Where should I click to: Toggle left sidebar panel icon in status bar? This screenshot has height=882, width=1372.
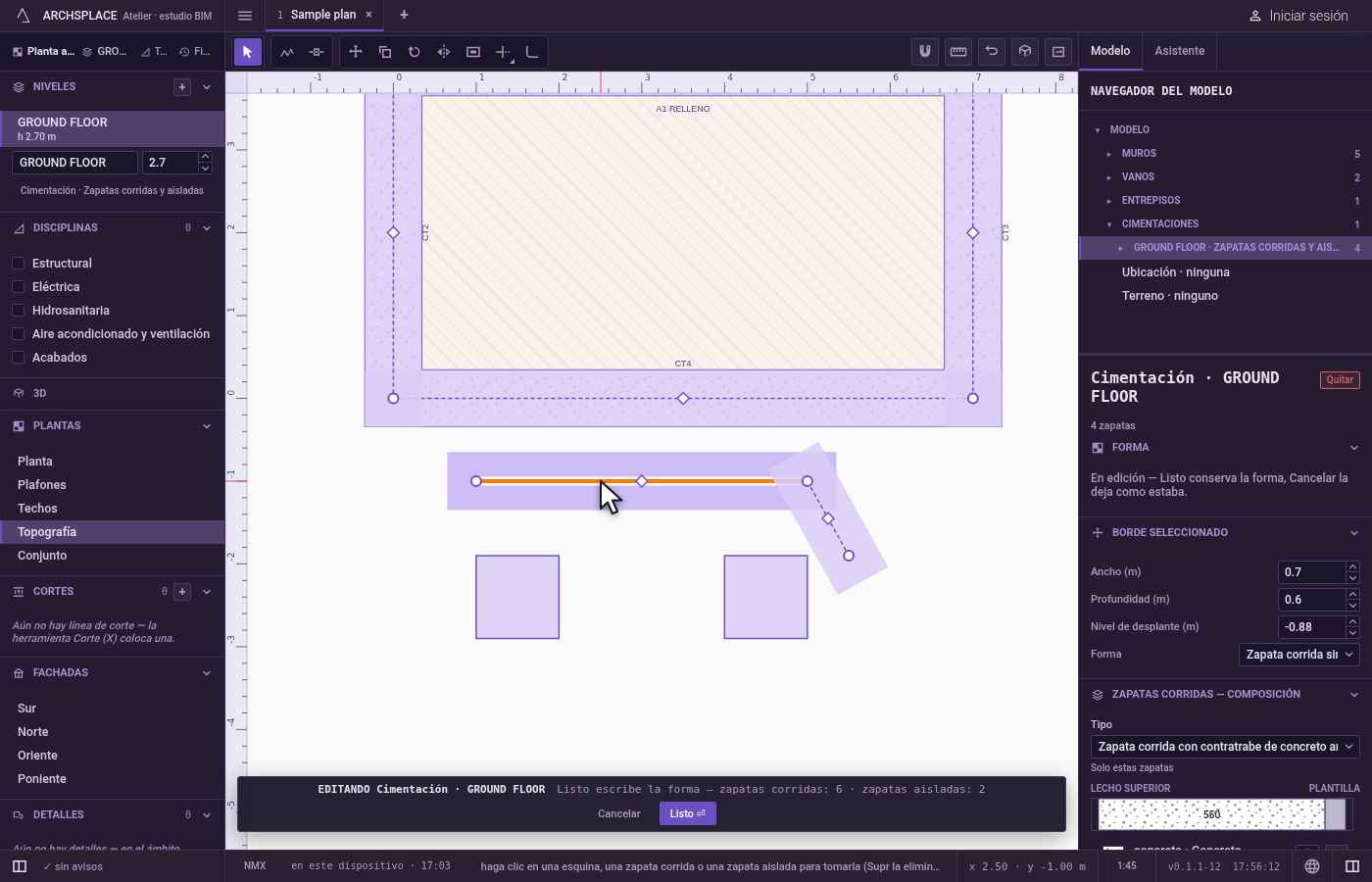pyautogui.click(x=20, y=866)
